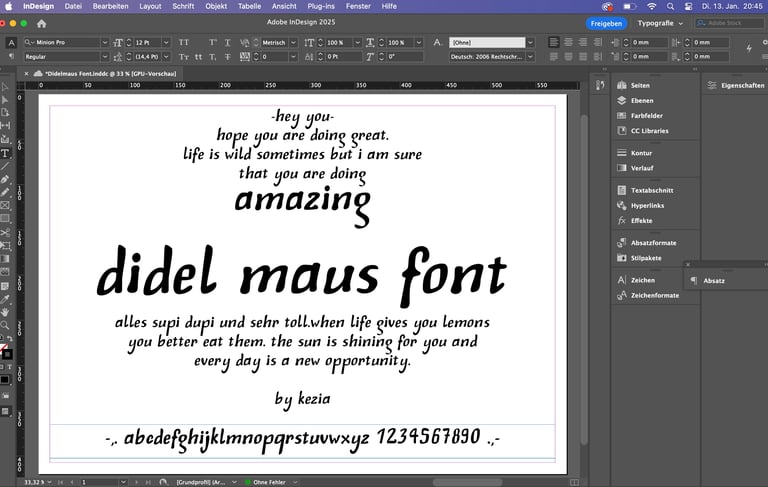Select the Gradient Swatch tool
This screenshot has height=487, width=768.
coord(5,259)
